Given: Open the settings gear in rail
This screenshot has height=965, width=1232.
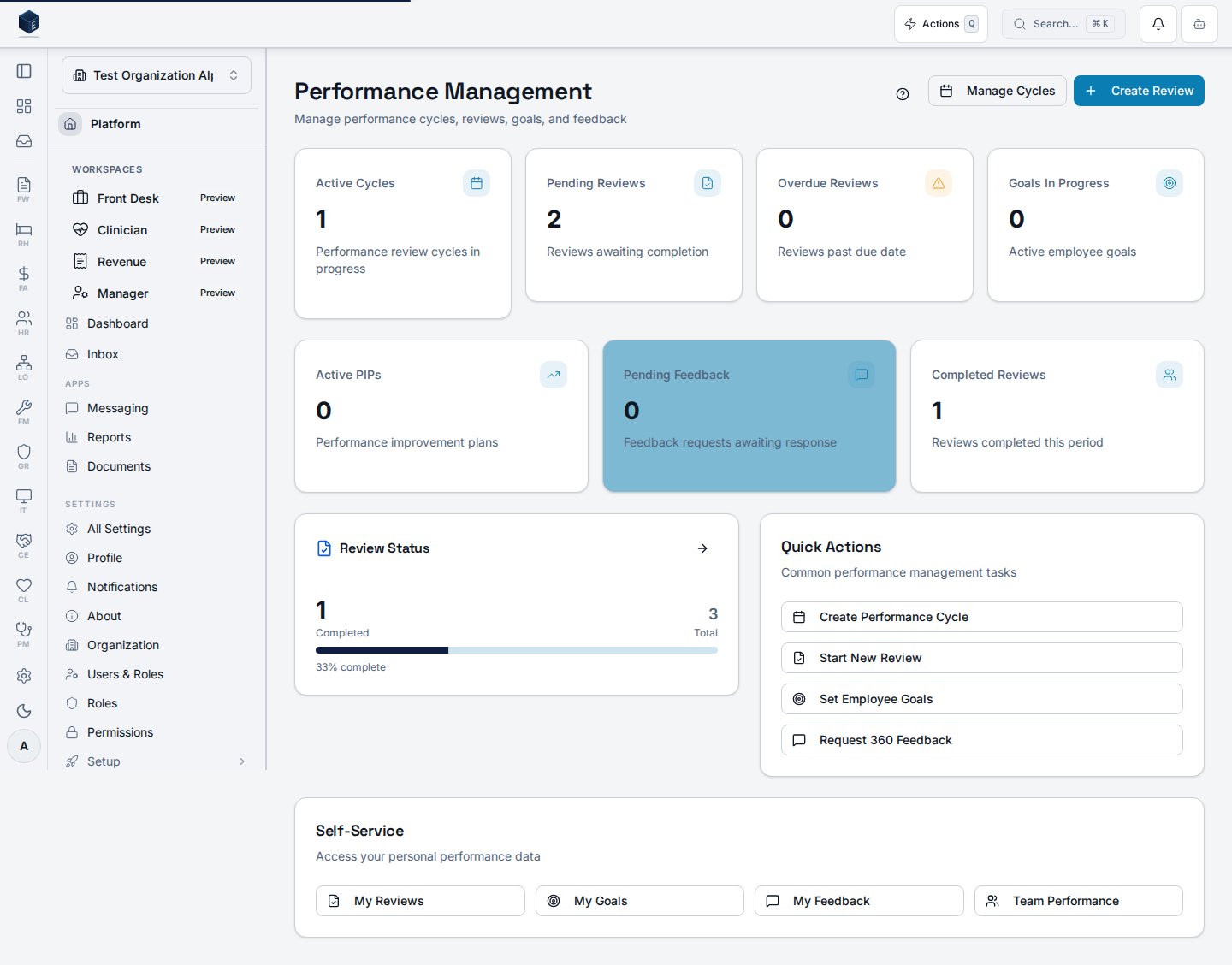Looking at the screenshot, I should [x=24, y=676].
